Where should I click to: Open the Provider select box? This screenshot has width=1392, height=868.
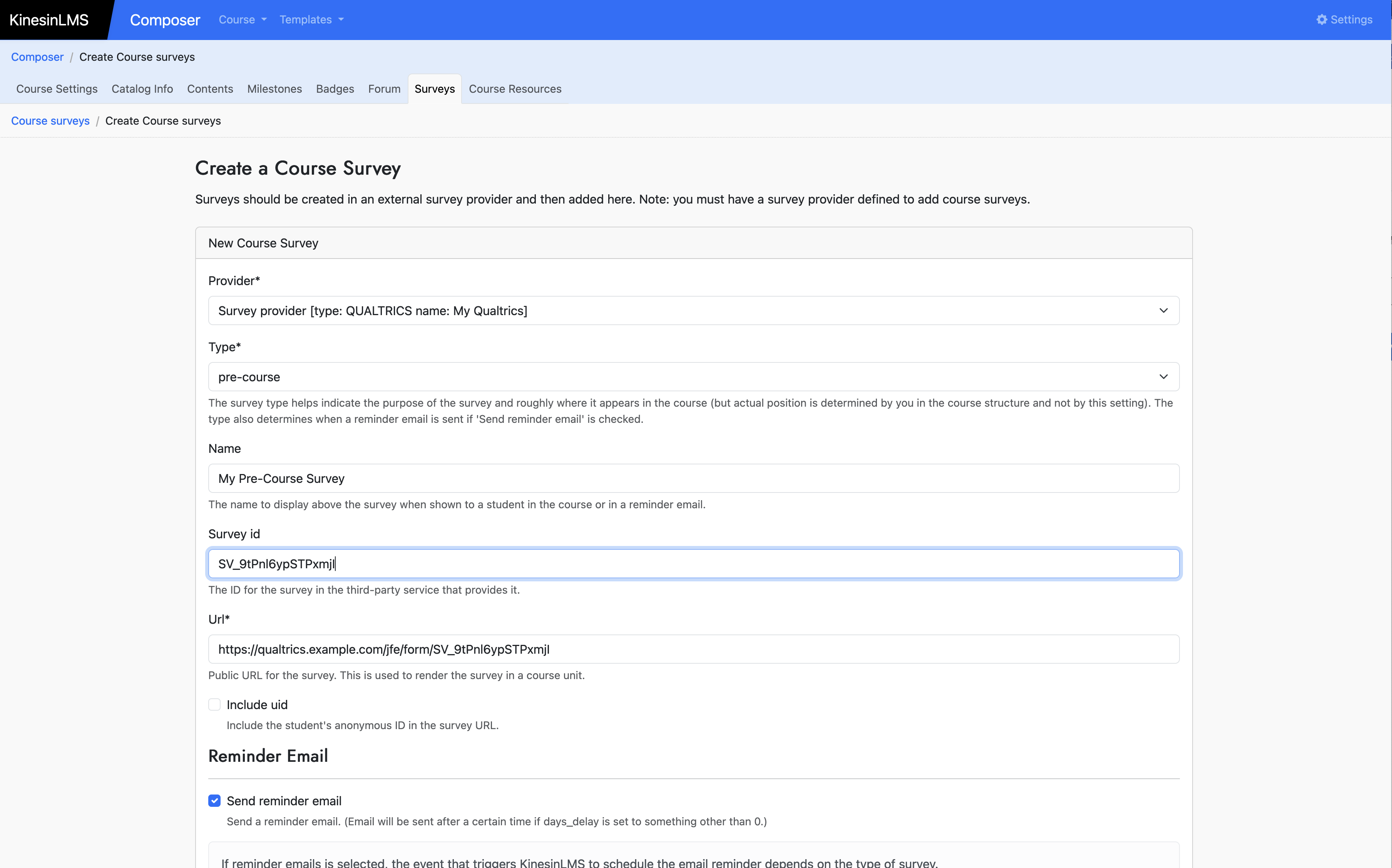coord(683,310)
